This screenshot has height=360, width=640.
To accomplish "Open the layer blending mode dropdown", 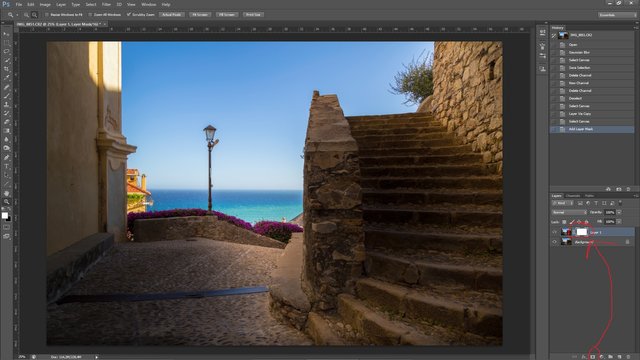I will pyautogui.click(x=569, y=212).
